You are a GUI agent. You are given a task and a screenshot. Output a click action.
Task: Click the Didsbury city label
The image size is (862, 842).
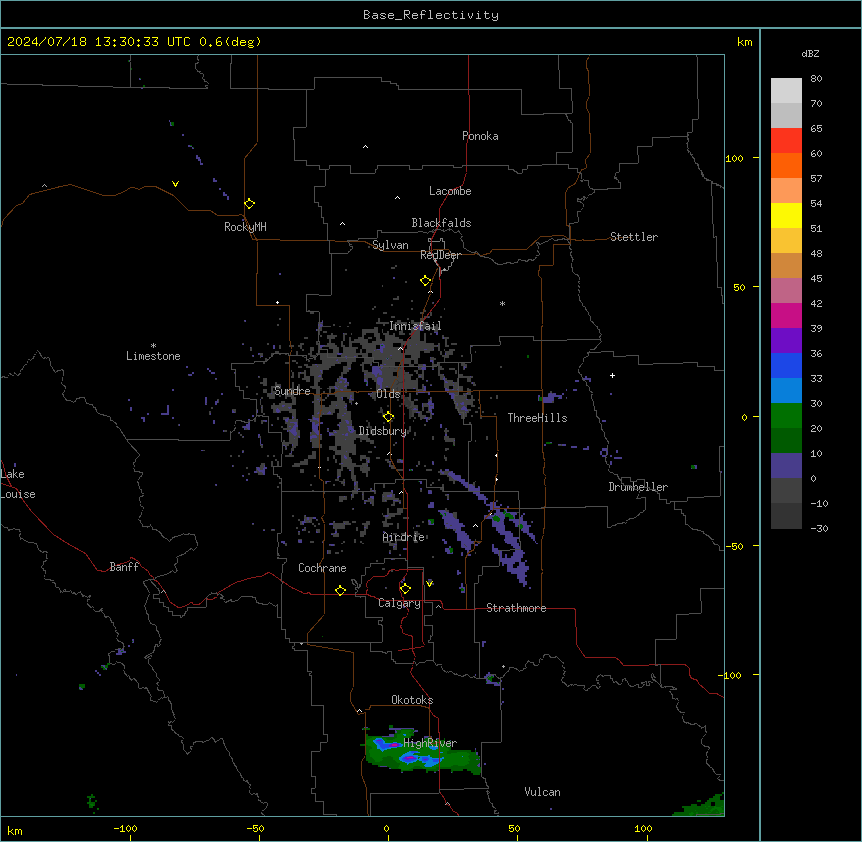coord(383,431)
